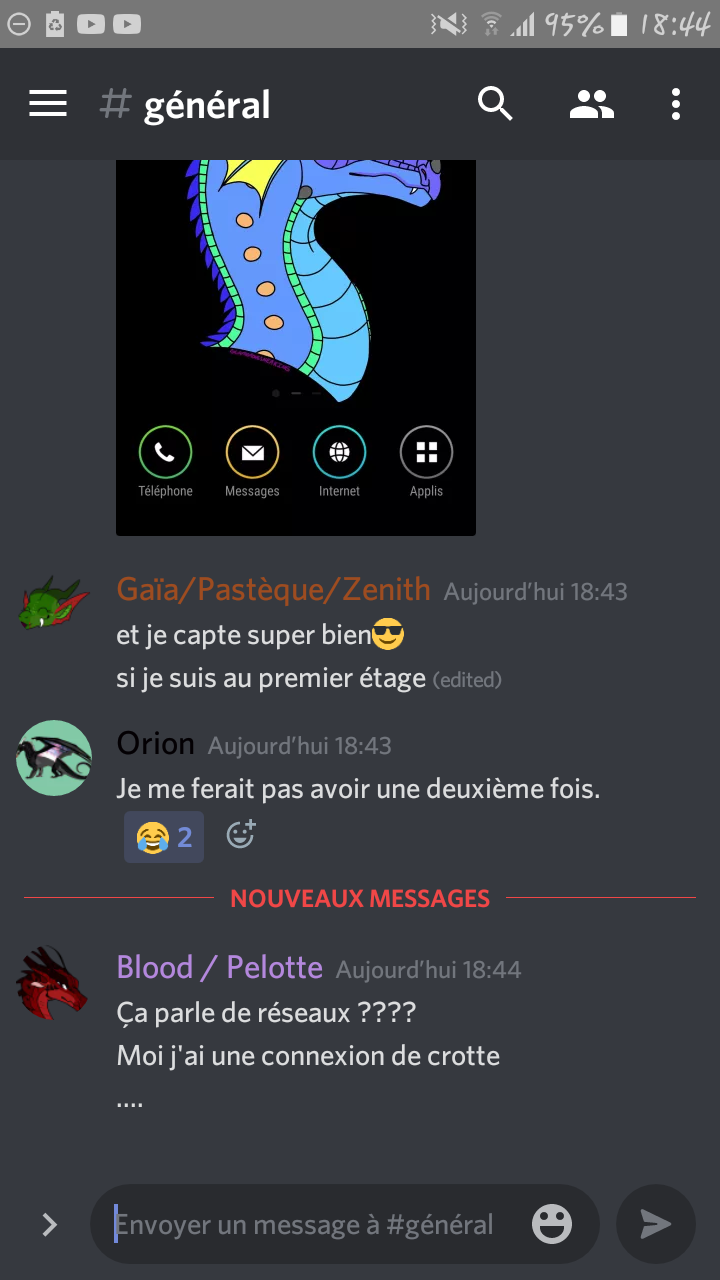Open Orion username profile

(155, 743)
